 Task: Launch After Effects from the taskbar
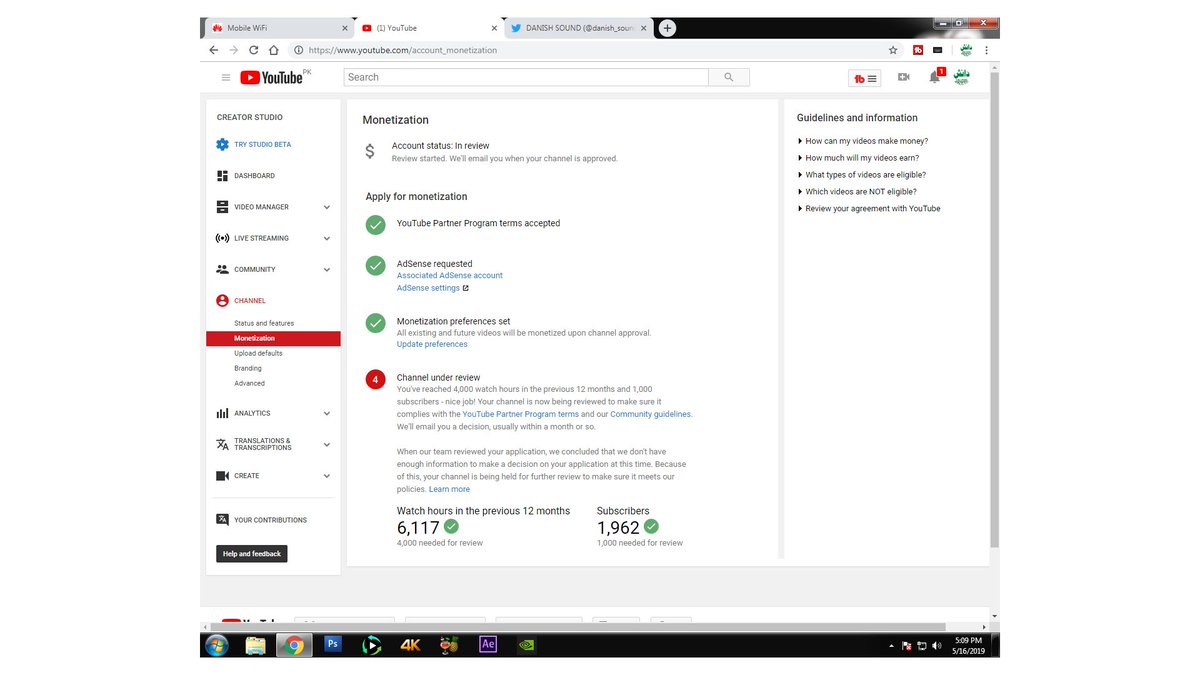pyautogui.click(x=488, y=645)
